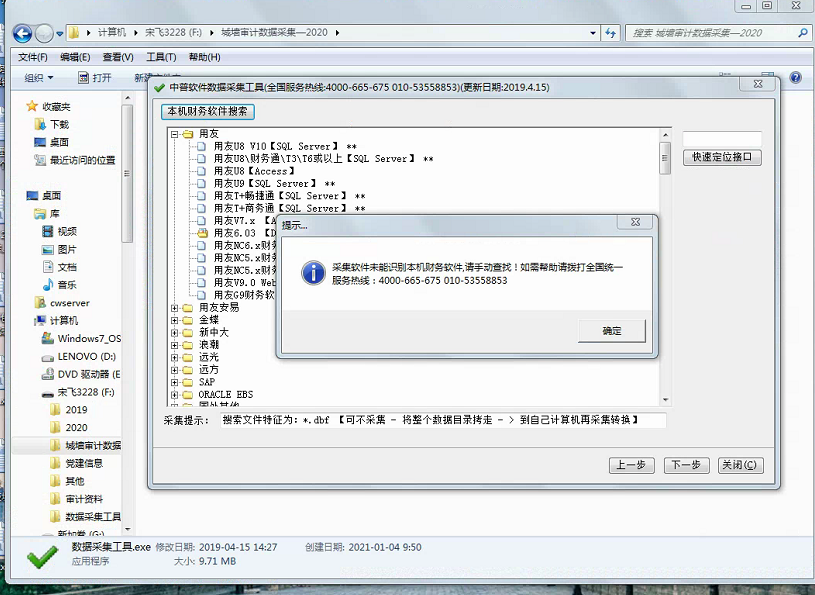
Task: Open the recent pages dropdown arrow
Action: click(x=60, y=34)
